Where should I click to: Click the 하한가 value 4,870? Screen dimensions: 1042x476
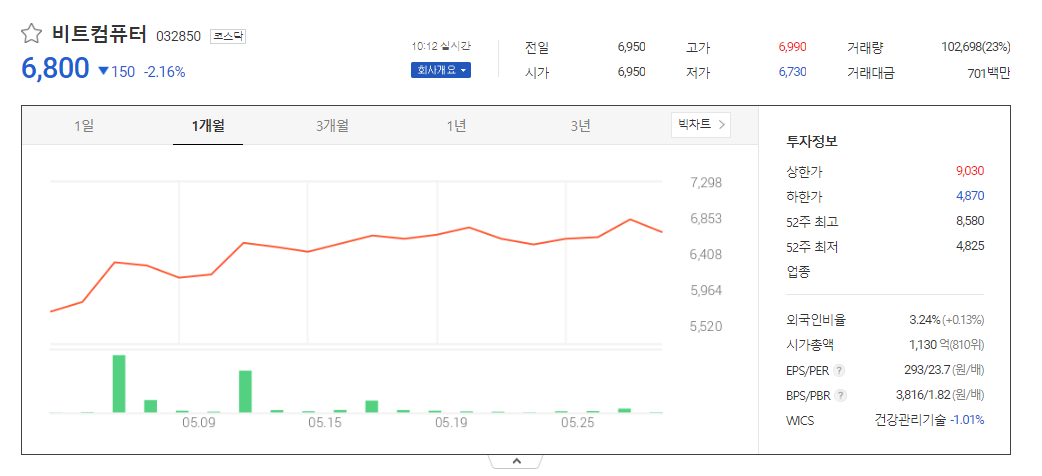click(970, 196)
